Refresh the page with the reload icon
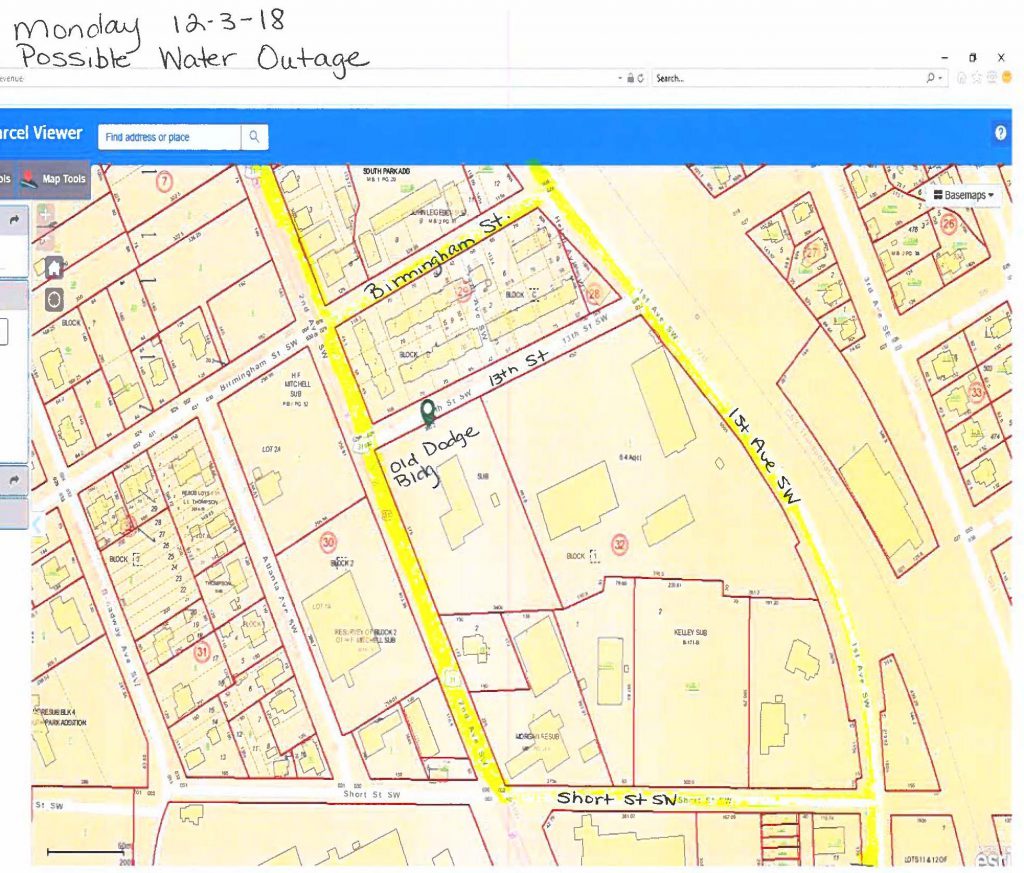 click(x=641, y=78)
